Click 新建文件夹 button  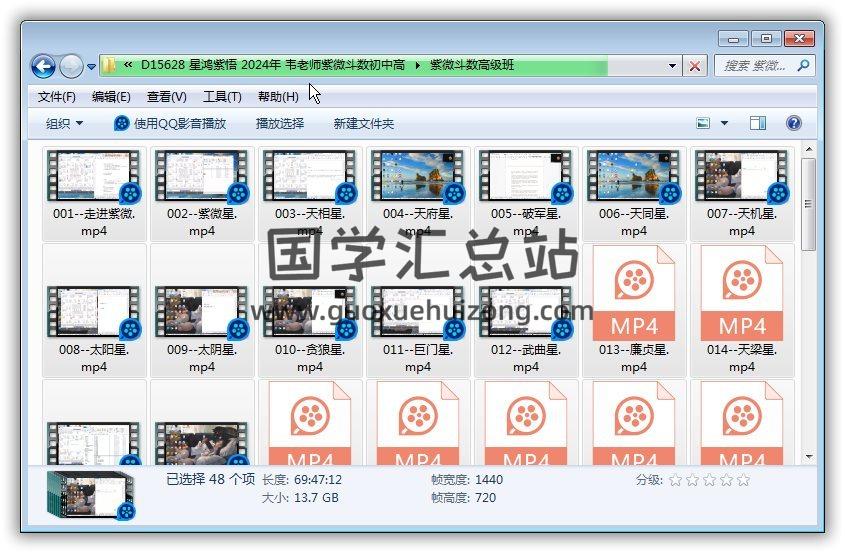pyautogui.click(x=364, y=123)
